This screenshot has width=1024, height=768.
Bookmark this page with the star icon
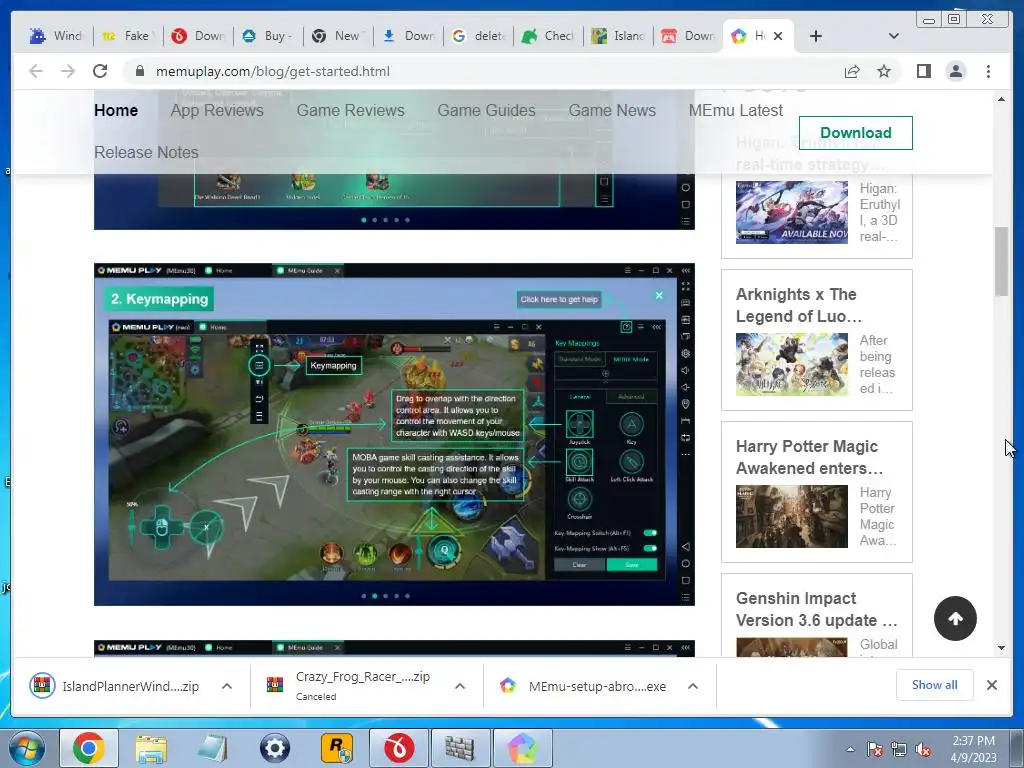884,71
